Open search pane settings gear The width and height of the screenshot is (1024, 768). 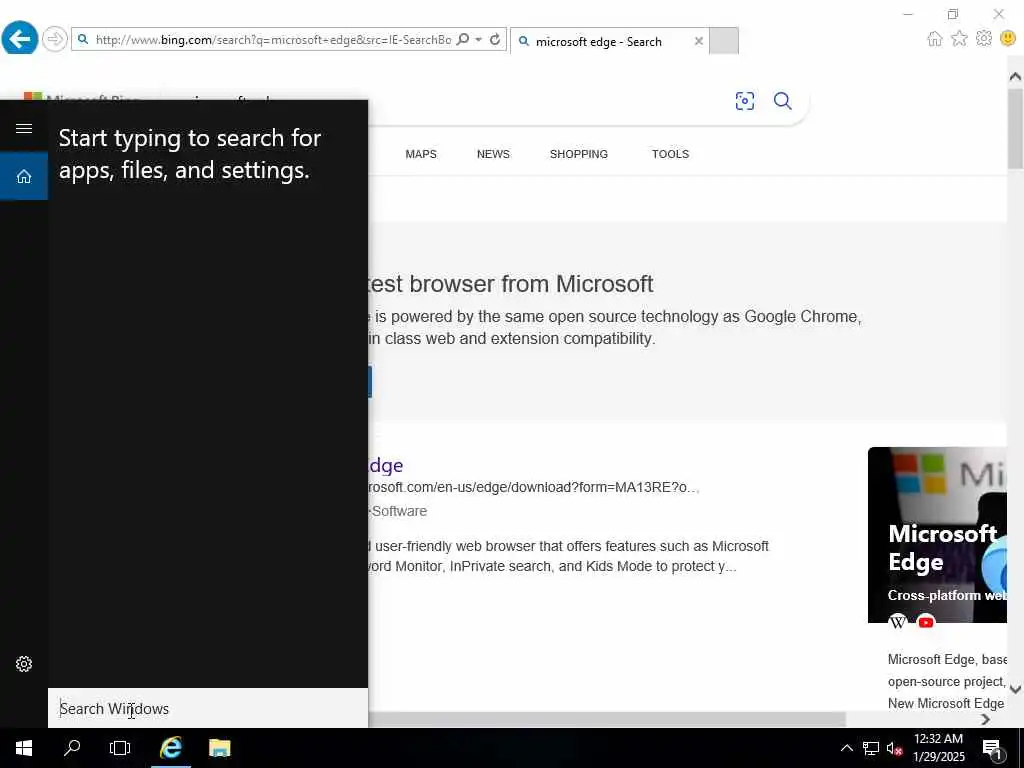[24, 664]
